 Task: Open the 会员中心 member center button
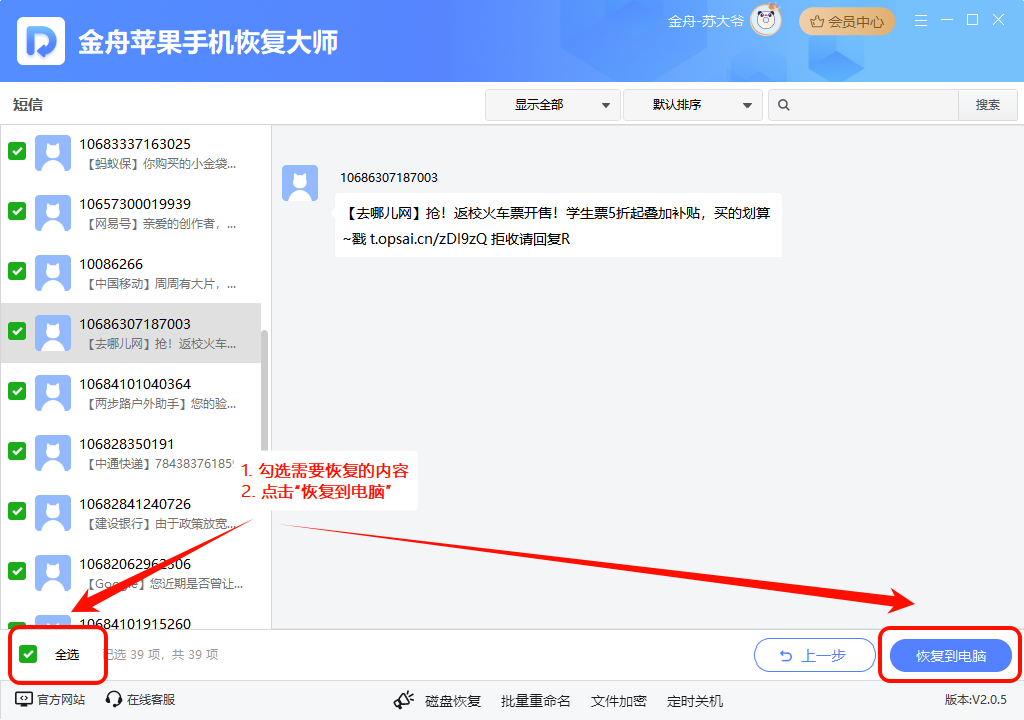[847, 22]
